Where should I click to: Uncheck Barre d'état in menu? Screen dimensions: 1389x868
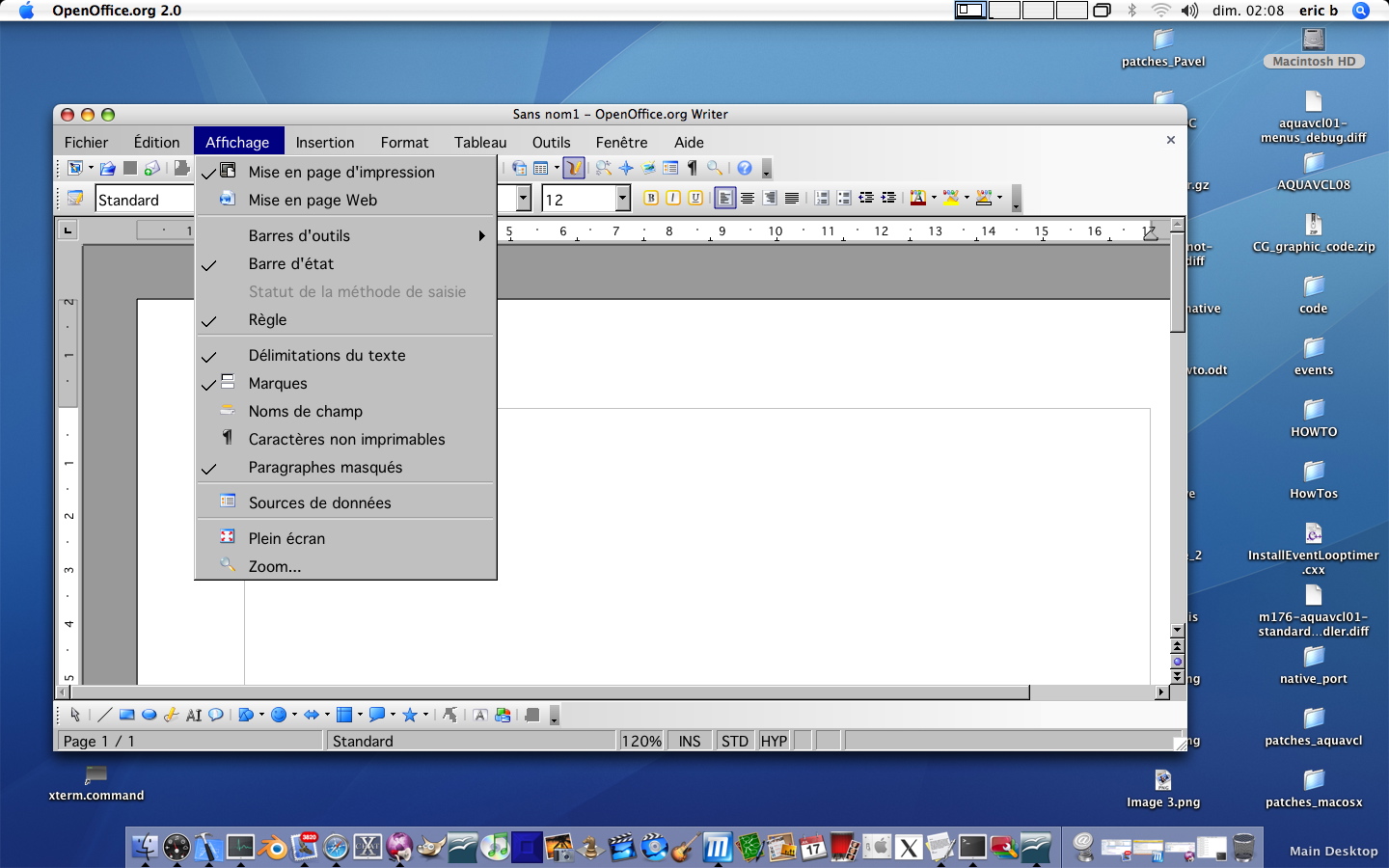pyautogui.click(x=346, y=263)
